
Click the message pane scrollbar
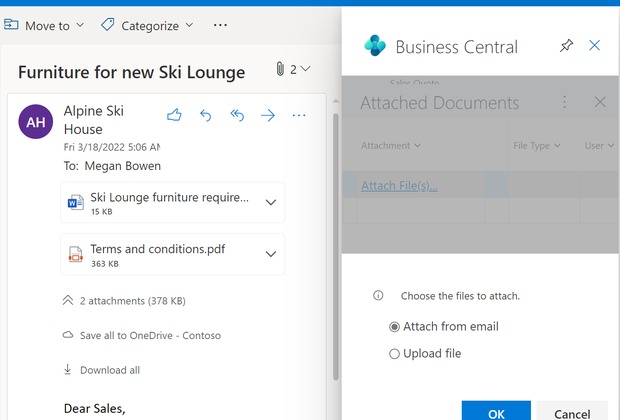pyautogui.click(x=336, y=245)
